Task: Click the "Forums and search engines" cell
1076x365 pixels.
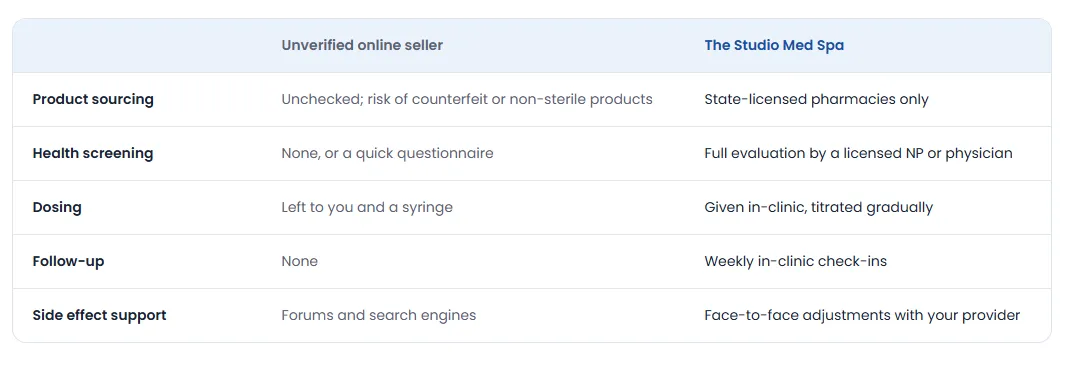Action: tap(379, 316)
